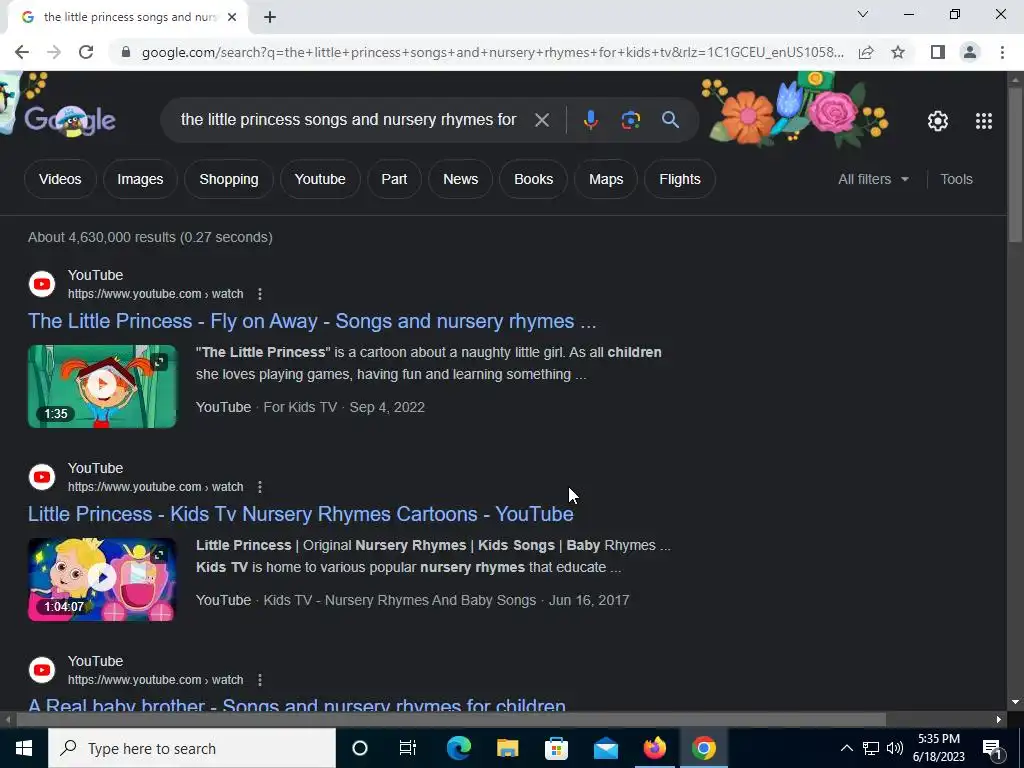
Task: Share this page icon in address bar
Action: tap(866, 52)
